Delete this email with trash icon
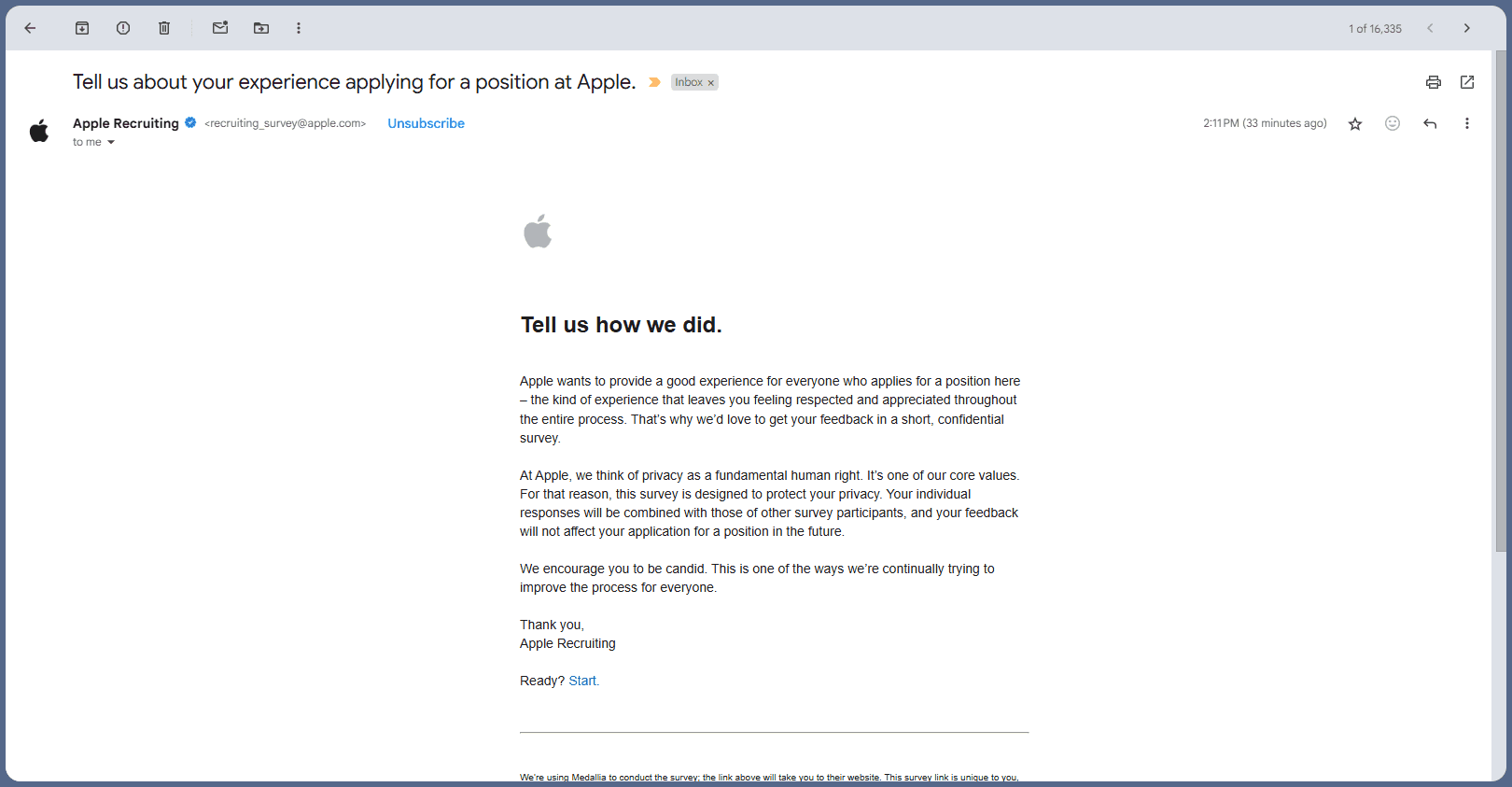The height and width of the screenshot is (787, 1512). point(164,28)
